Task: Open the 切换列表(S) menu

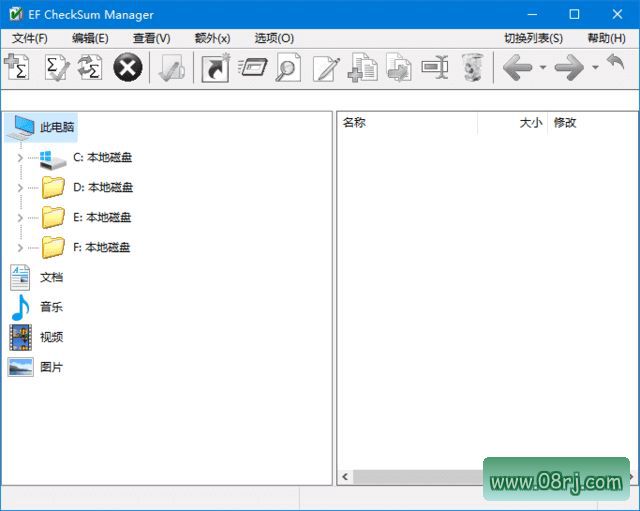Action: pyautogui.click(x=533, y=38)
